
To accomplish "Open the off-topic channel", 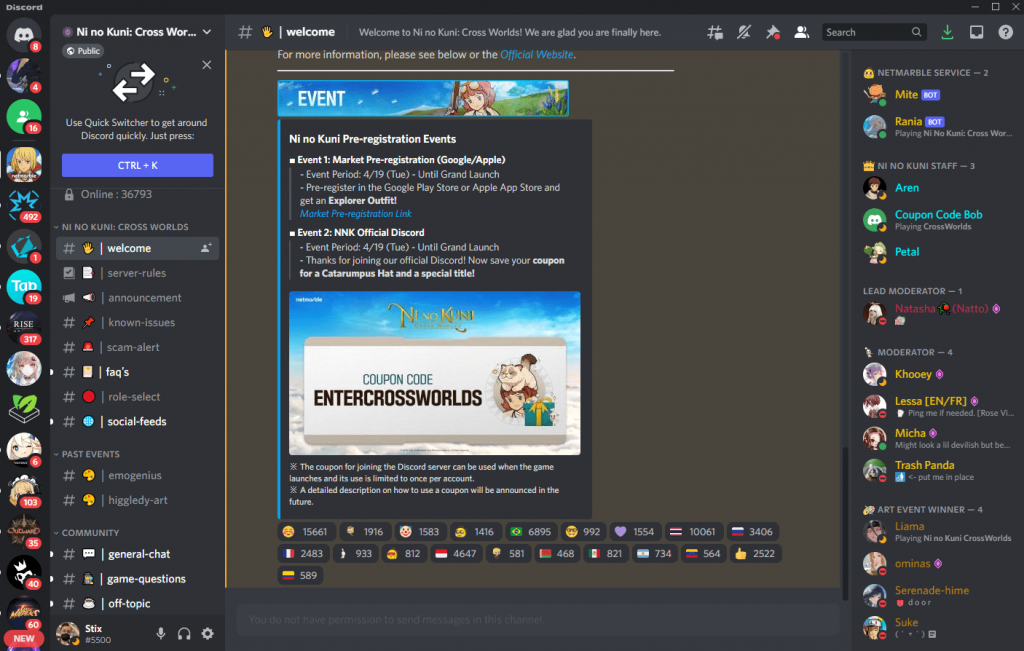I will (137, 603).
